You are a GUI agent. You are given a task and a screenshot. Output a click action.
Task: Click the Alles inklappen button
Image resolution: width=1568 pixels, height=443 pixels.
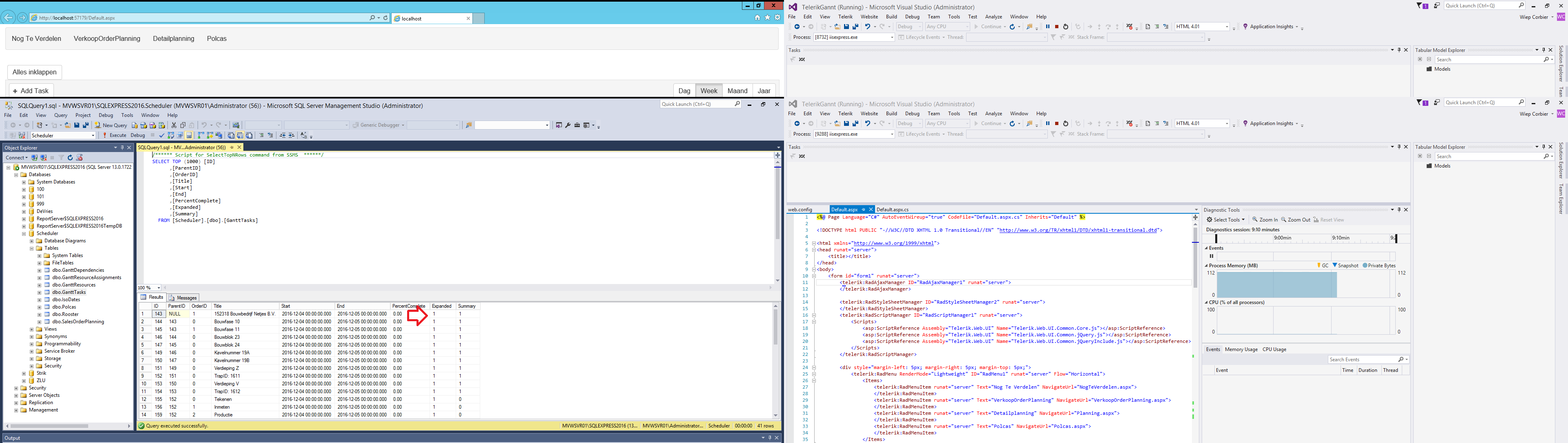pyautogui.click(x=35, y=72)
